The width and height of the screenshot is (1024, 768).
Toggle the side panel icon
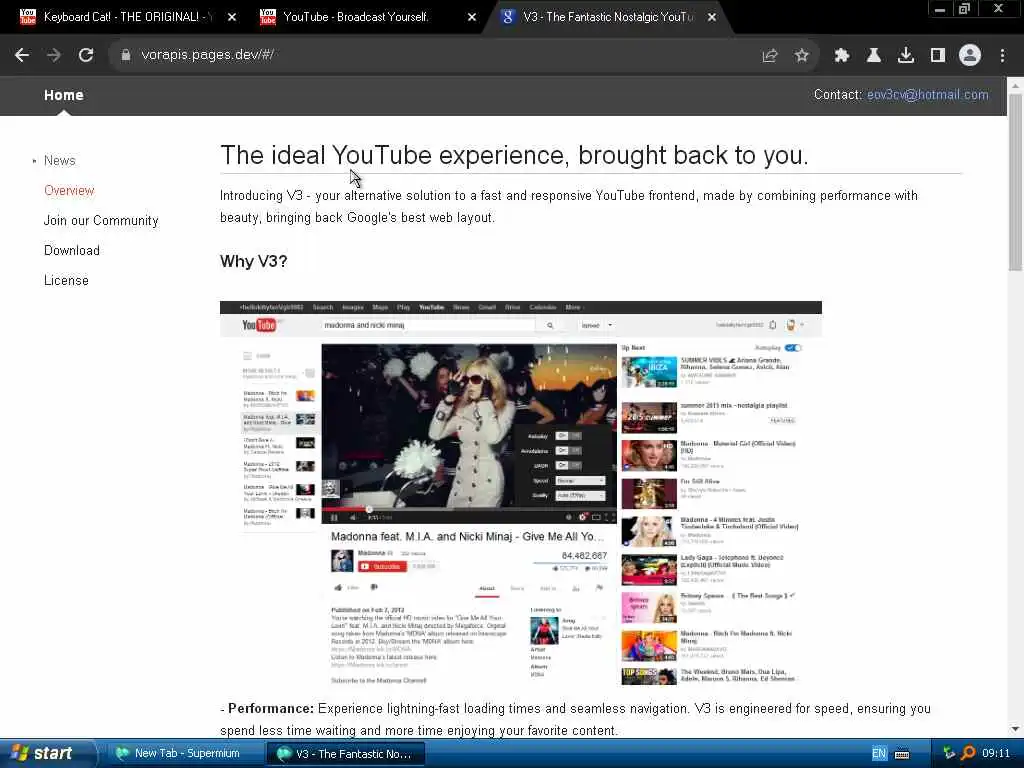pos(938,56)
